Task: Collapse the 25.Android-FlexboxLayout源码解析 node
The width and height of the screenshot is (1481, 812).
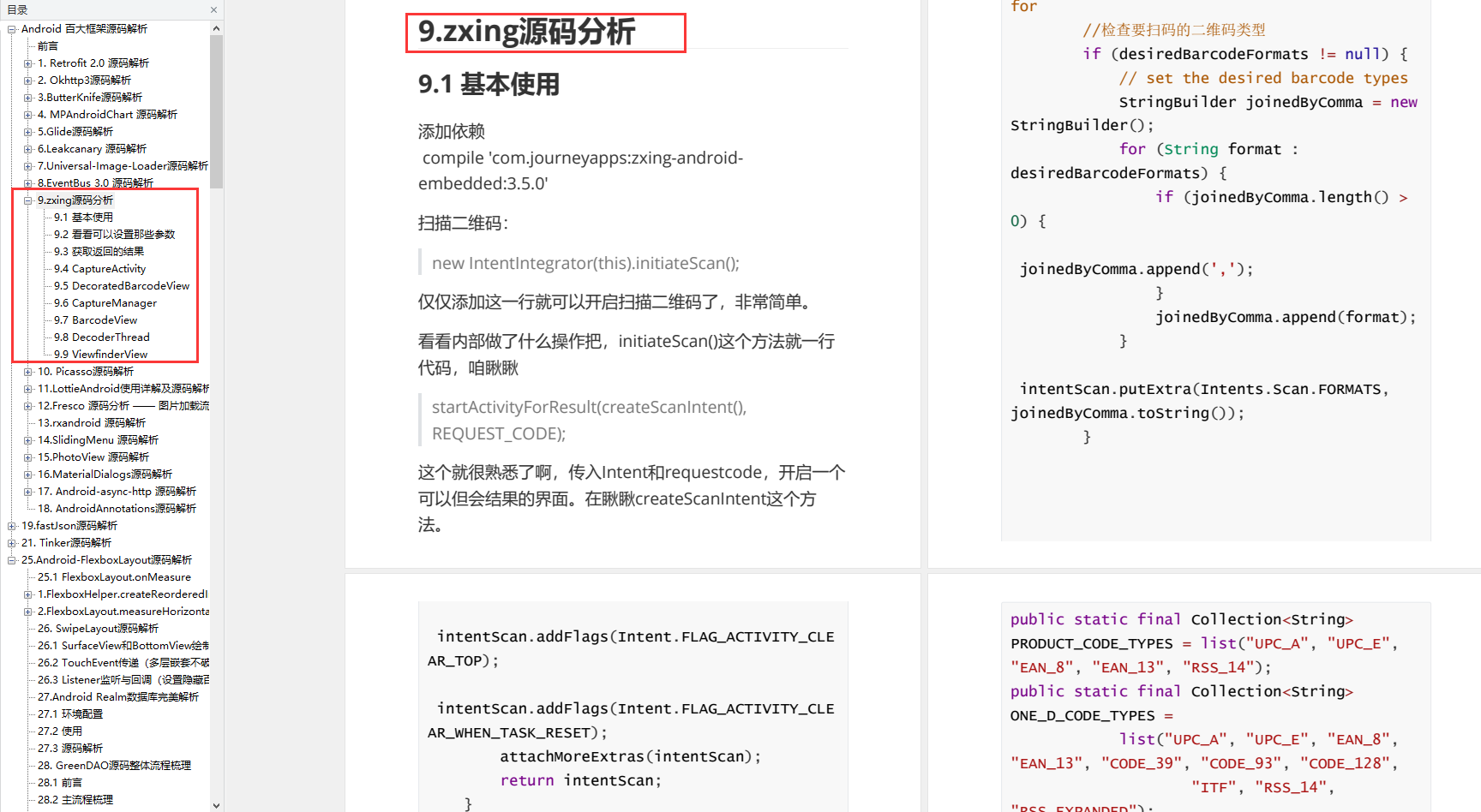Action: [x=12, y=560]
